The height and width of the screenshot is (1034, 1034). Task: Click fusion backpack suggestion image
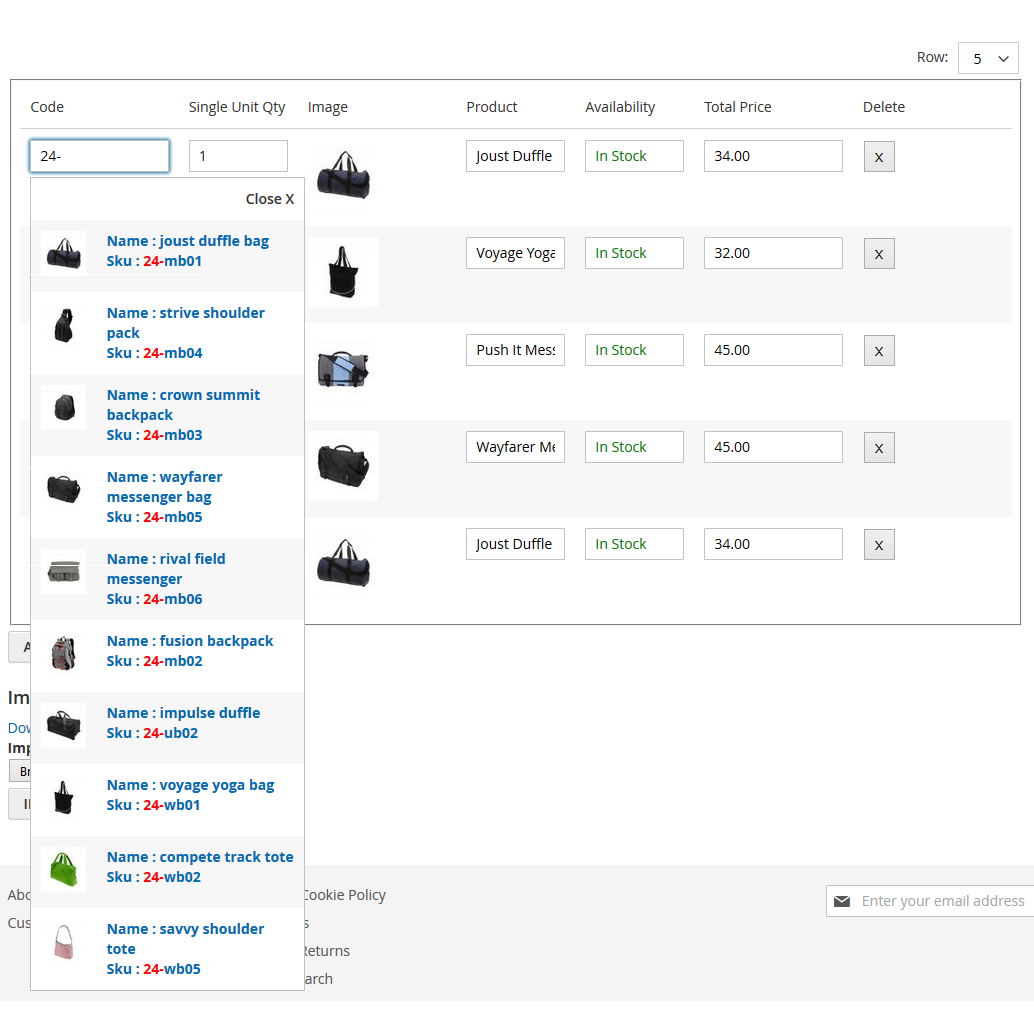coord(63,652)
